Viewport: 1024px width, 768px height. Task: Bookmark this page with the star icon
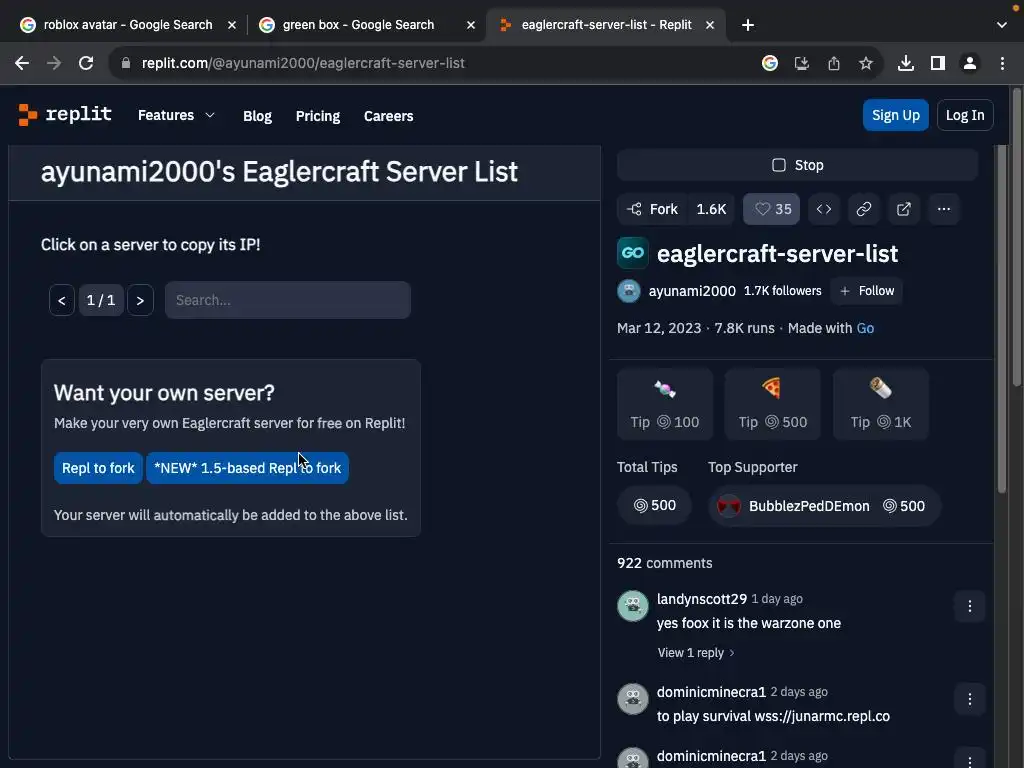coord(865,63)
